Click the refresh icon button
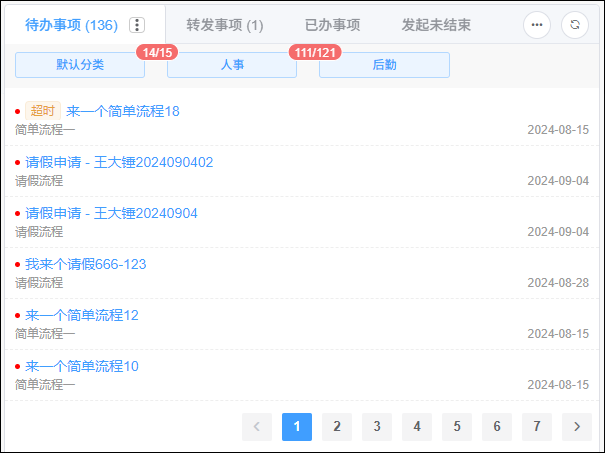Screen dimensions: 607x453 (575, 25)
